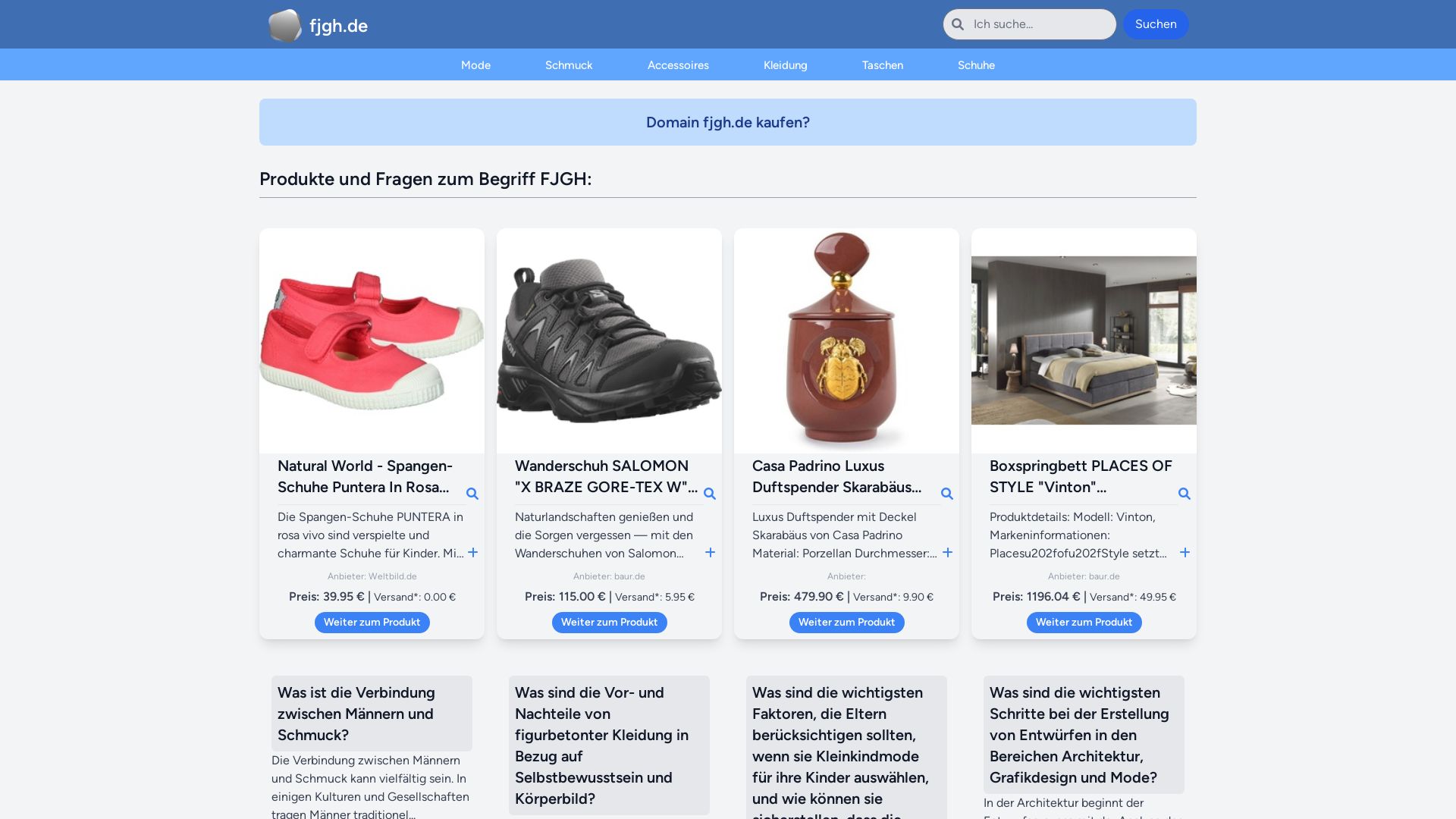Select the Accessoires category
1456x819 pixels.
[678, 65]
